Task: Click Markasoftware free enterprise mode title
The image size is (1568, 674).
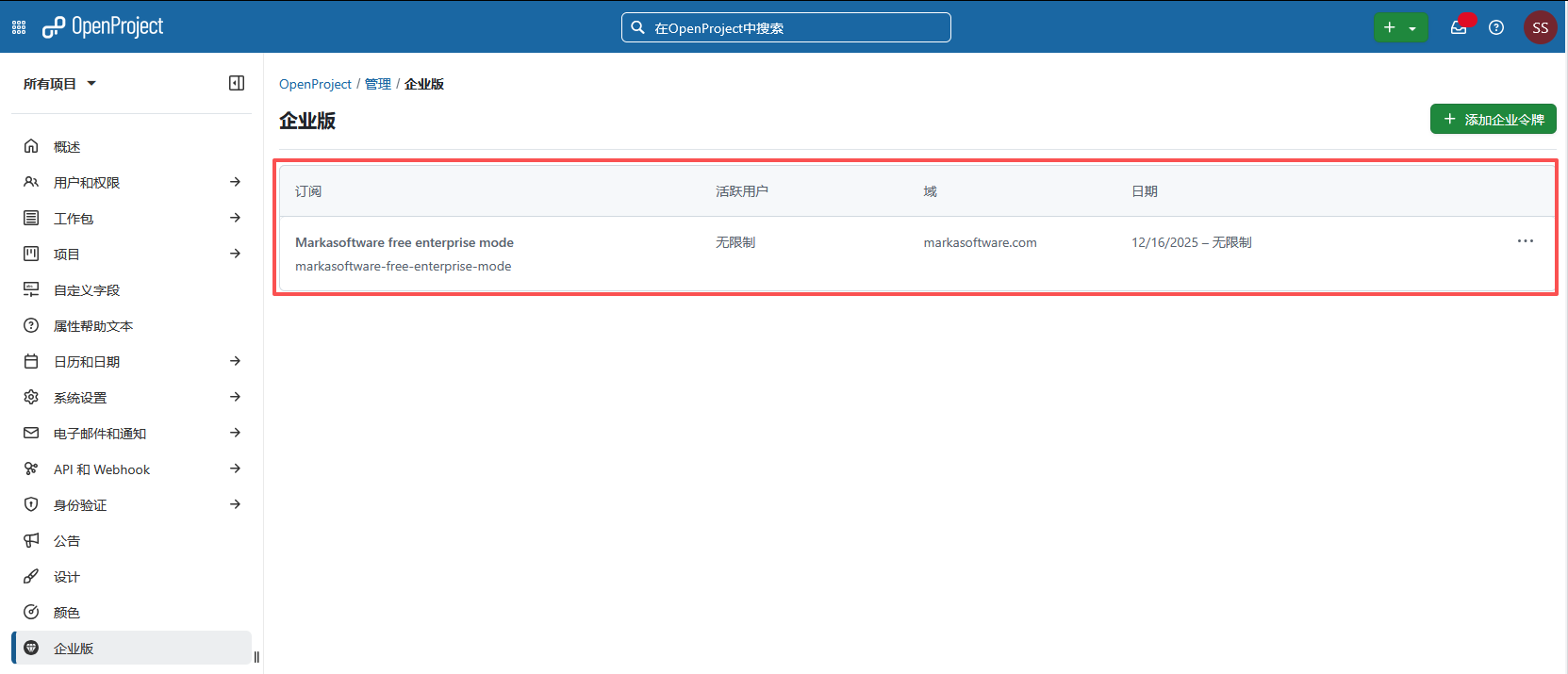Action: click(404, 242)
